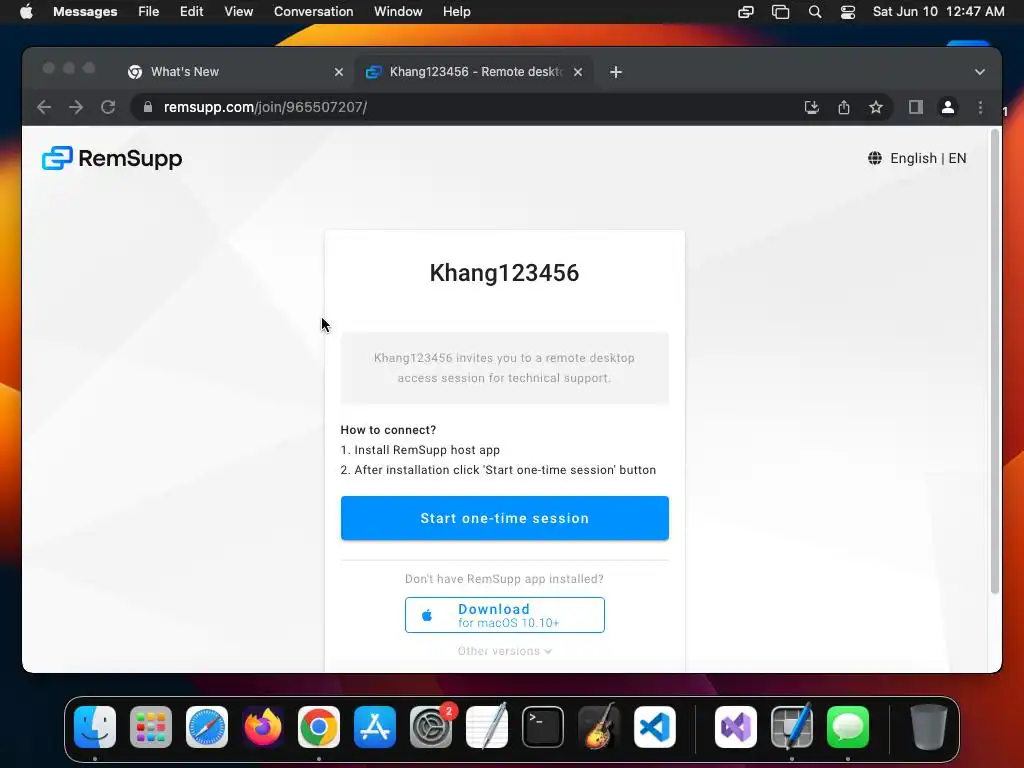Click the Apple logo on Download button
Screen dimensions: 1024x768
427,615
